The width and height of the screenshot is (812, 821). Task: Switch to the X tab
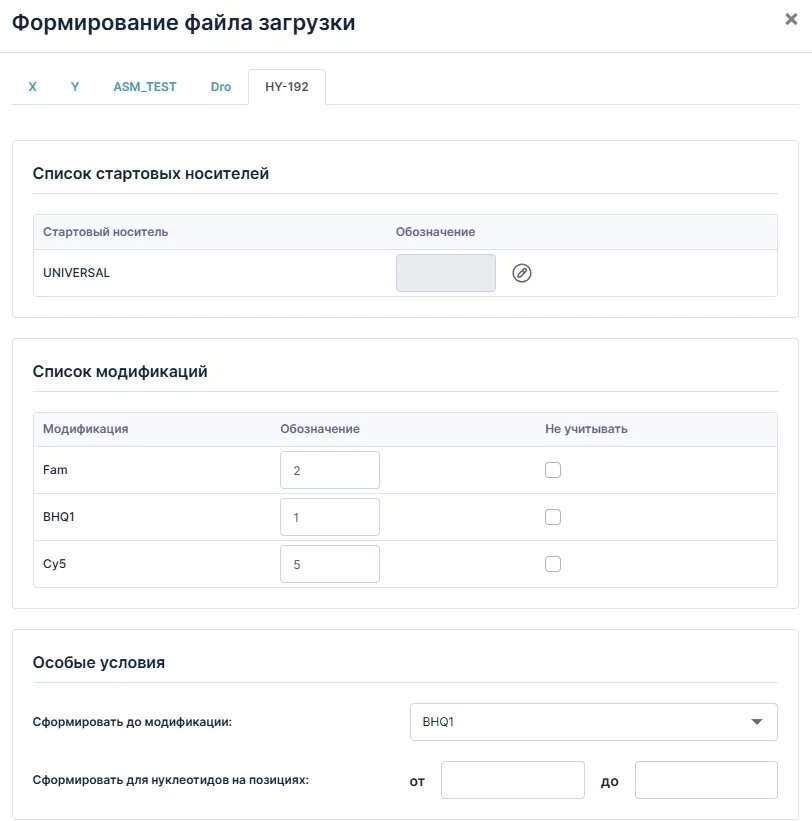(x=32, y=86)
